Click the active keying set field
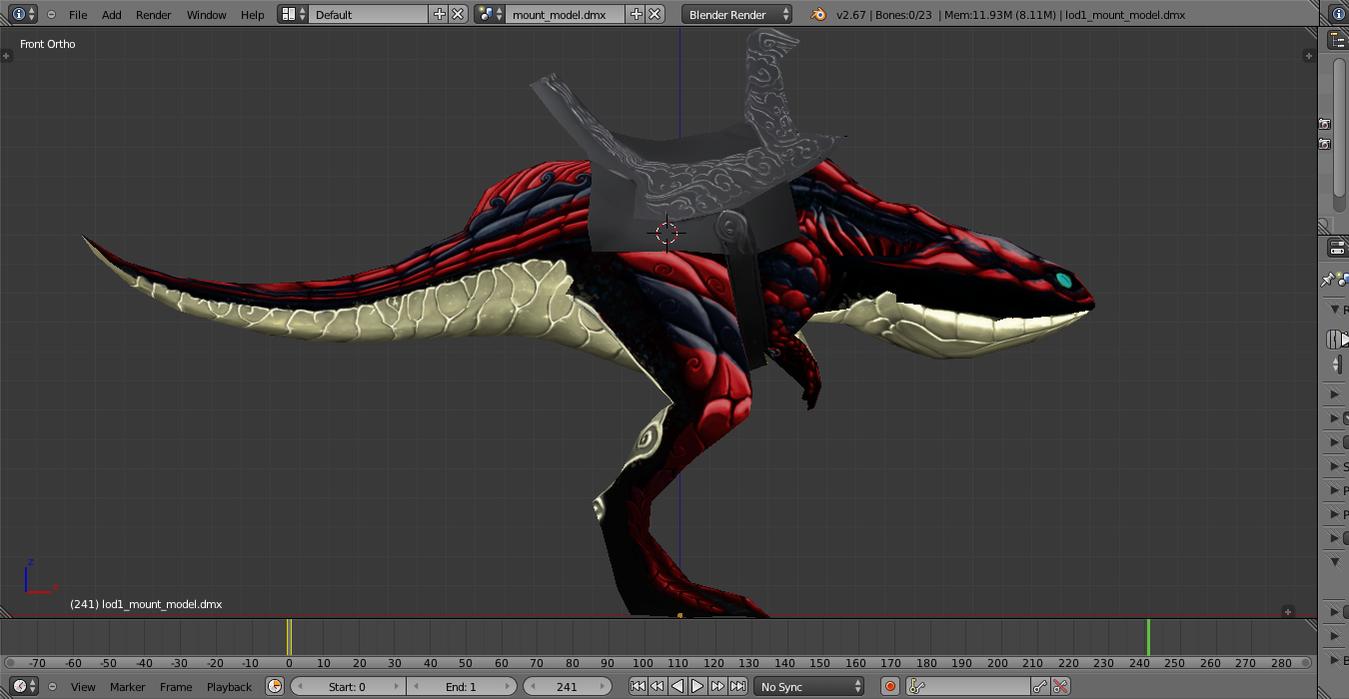Screen dimensions: 1349x699 (x=968, y=686)
